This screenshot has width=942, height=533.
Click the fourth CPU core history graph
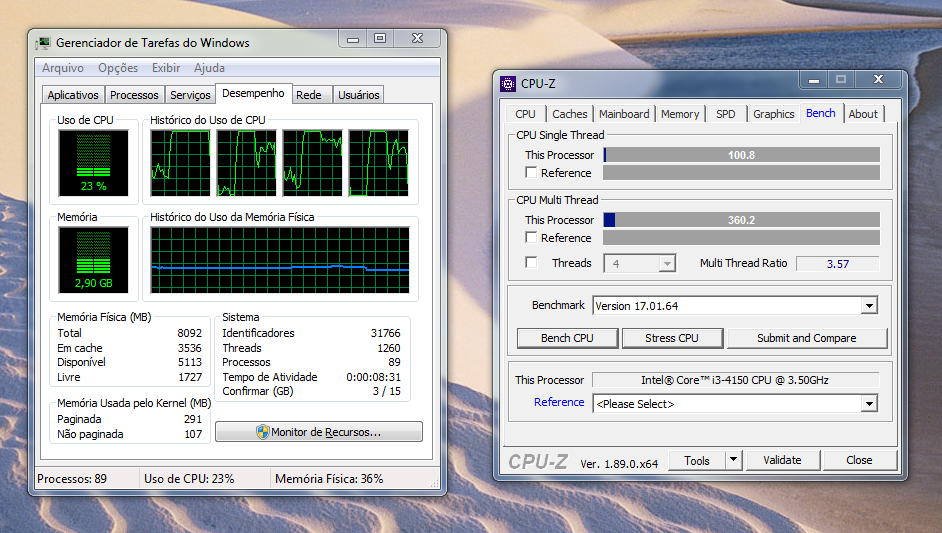pyautogui.click(x=378, y=163)
